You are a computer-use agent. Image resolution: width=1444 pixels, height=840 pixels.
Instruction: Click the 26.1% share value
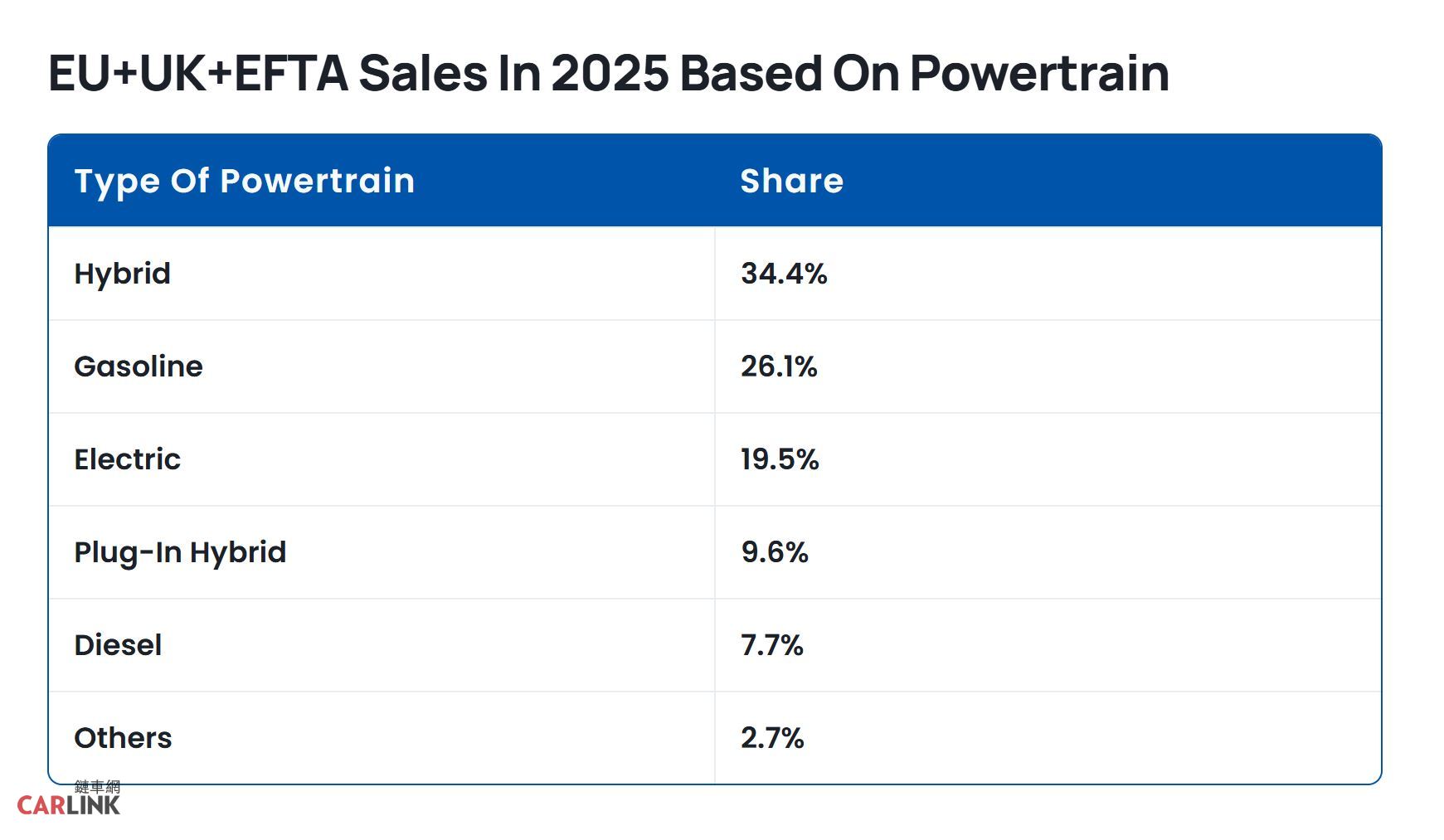coord(779,367)
